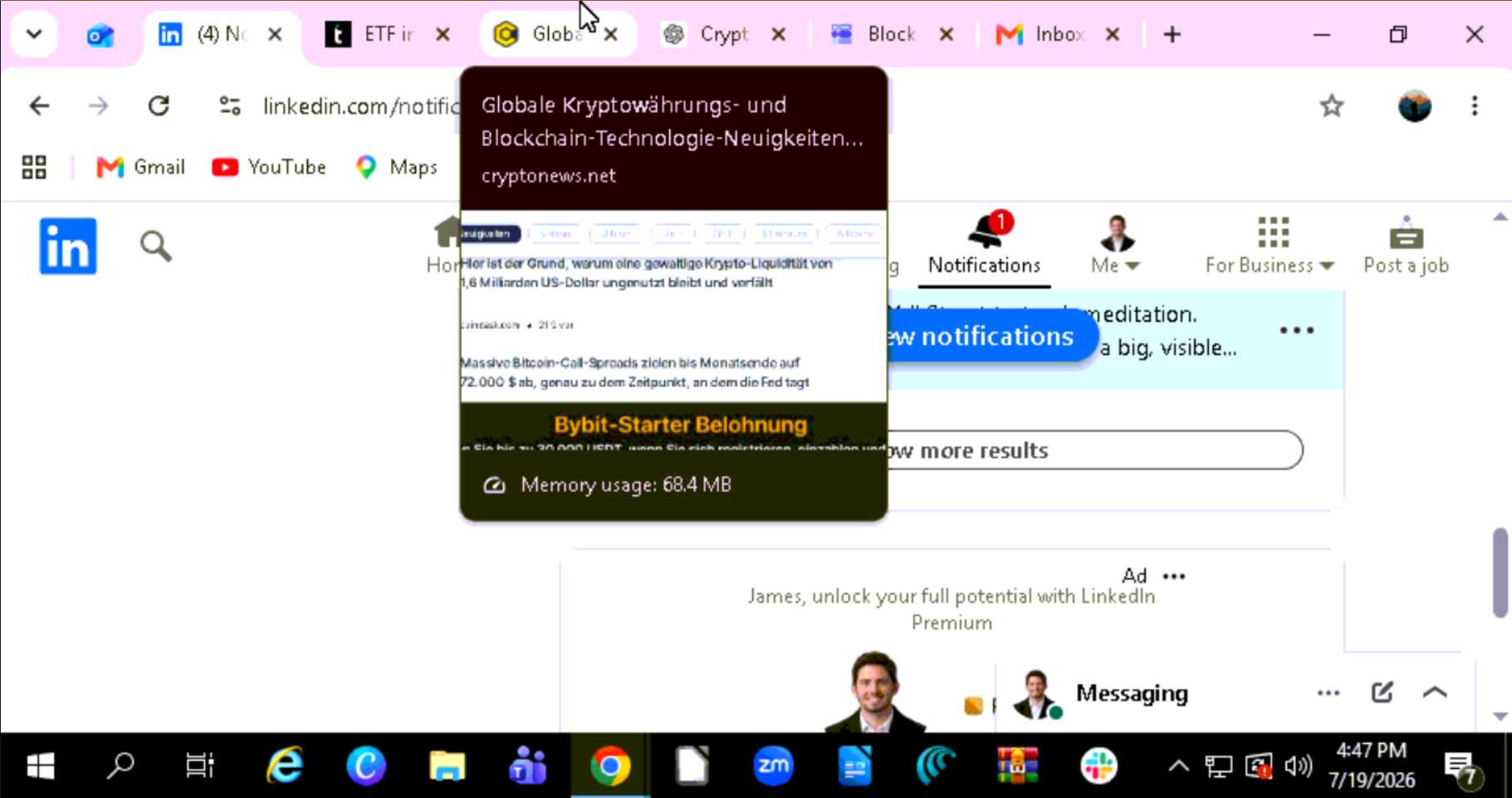Image resolution: width=1512 pixels, height=798 pixels.
Task: Open the volume control
Action: (x=1297, y=766)
